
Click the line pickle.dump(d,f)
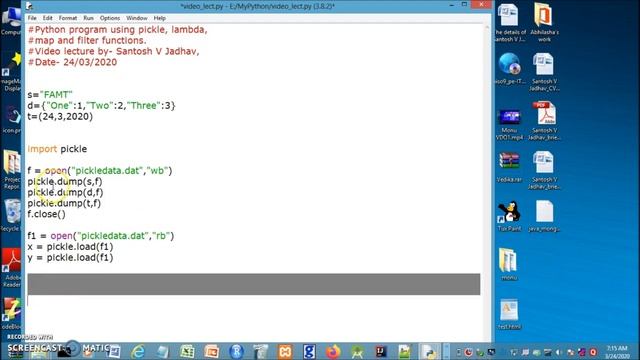coord(65,192)
